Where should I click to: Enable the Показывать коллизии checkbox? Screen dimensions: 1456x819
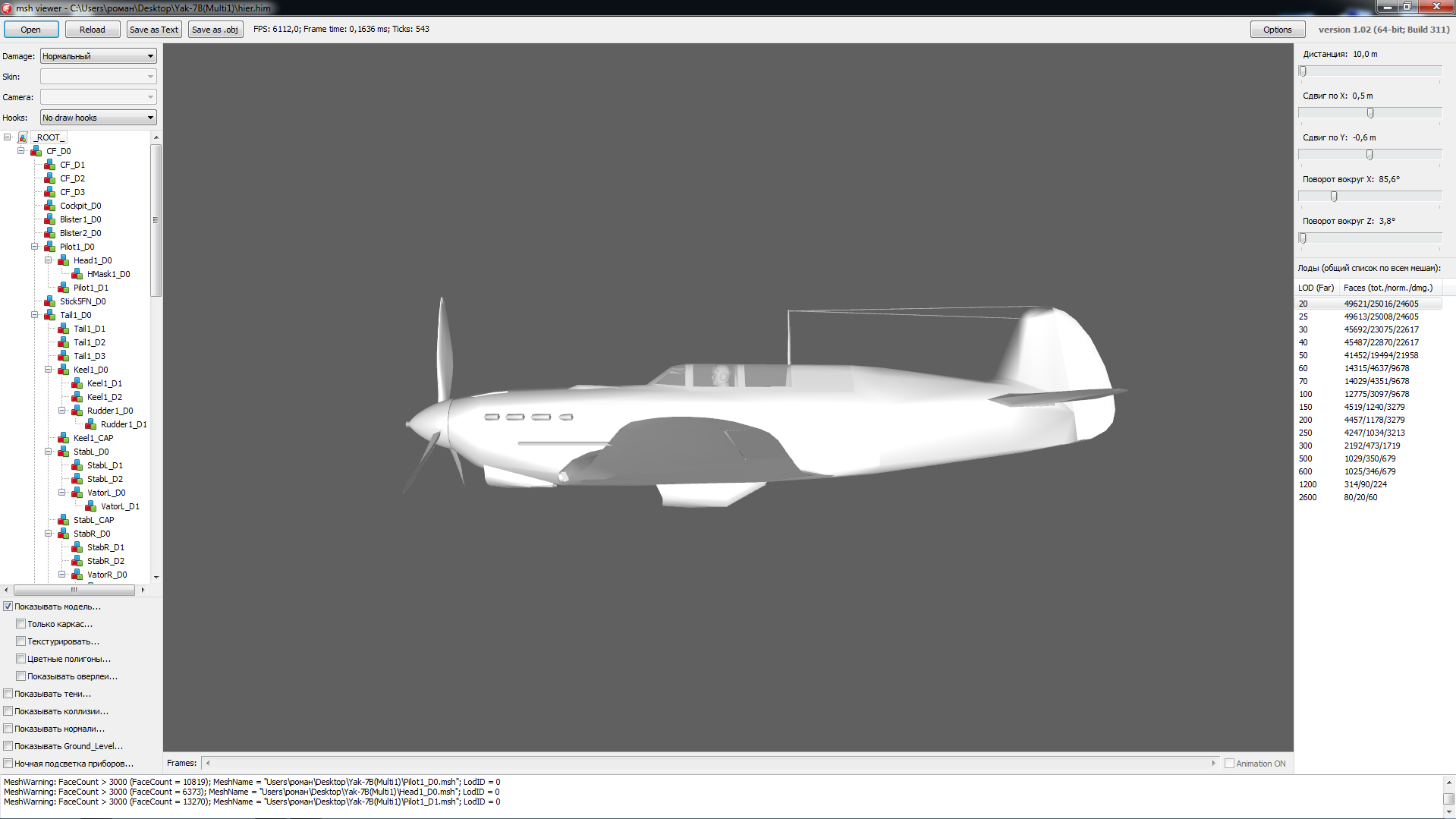(8, 711)
